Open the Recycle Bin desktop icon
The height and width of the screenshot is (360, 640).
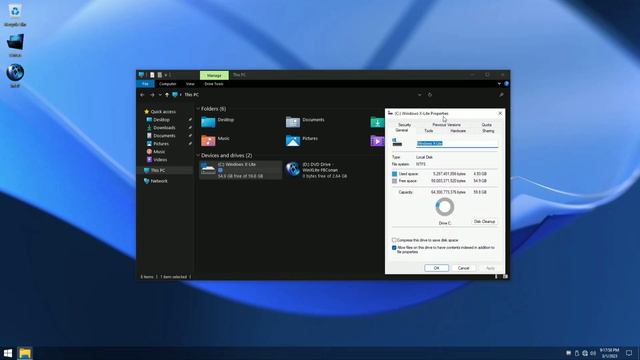pos(15,15)
